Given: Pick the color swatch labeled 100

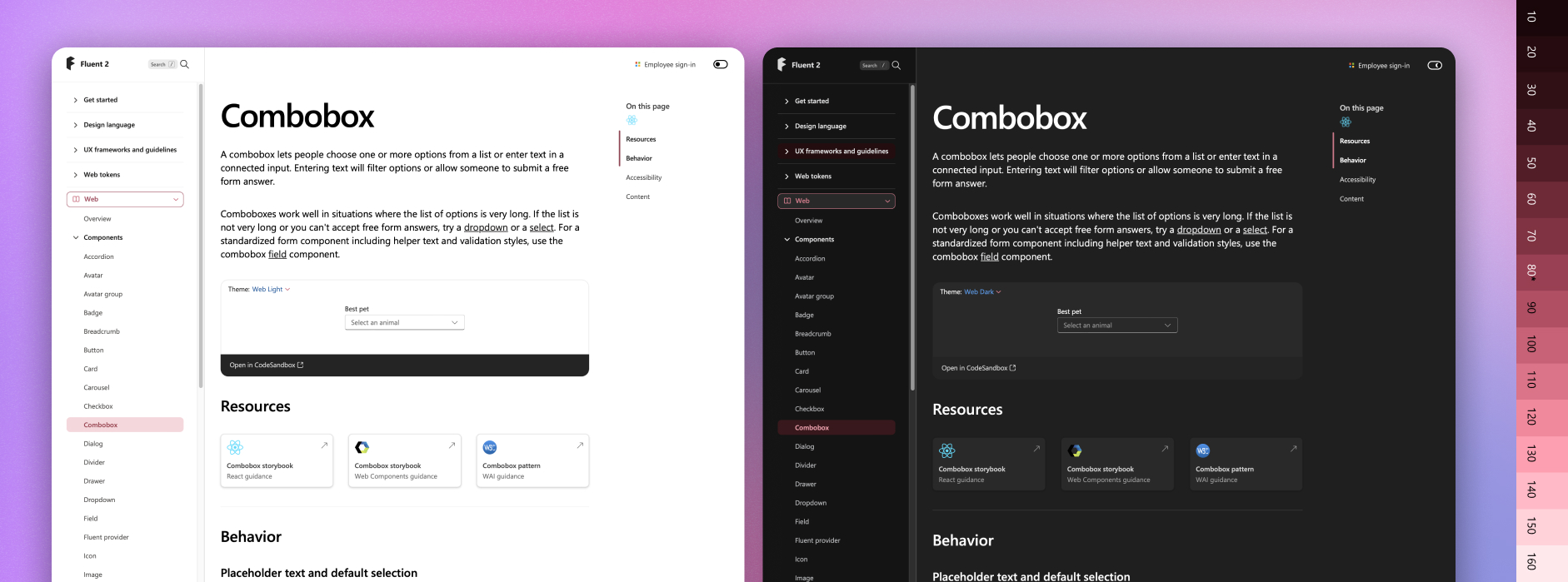Looking at the screenshot, I should coord(1542,345).
